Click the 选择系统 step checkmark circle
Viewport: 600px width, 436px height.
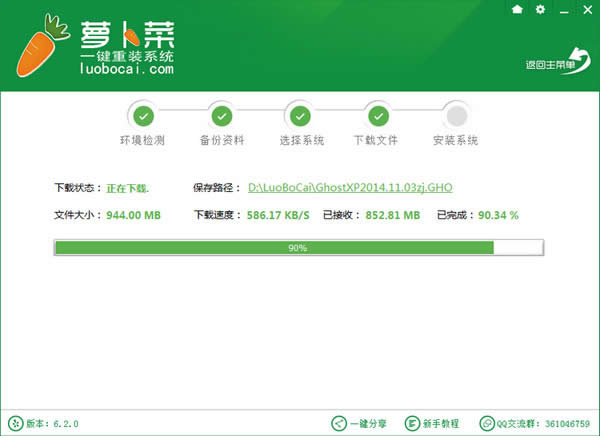[x=299, y=114]
